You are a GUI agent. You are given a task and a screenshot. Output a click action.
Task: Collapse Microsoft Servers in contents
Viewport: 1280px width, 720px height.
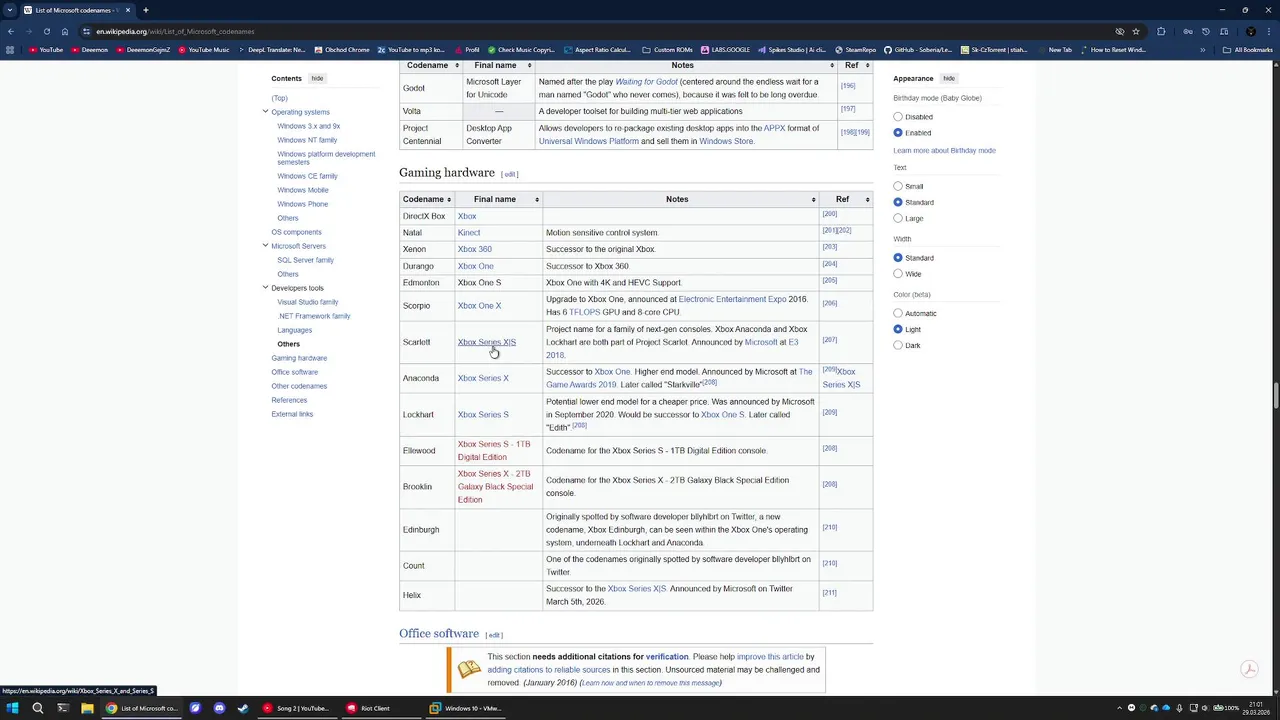pyautogui.click(x=265, y=246)
